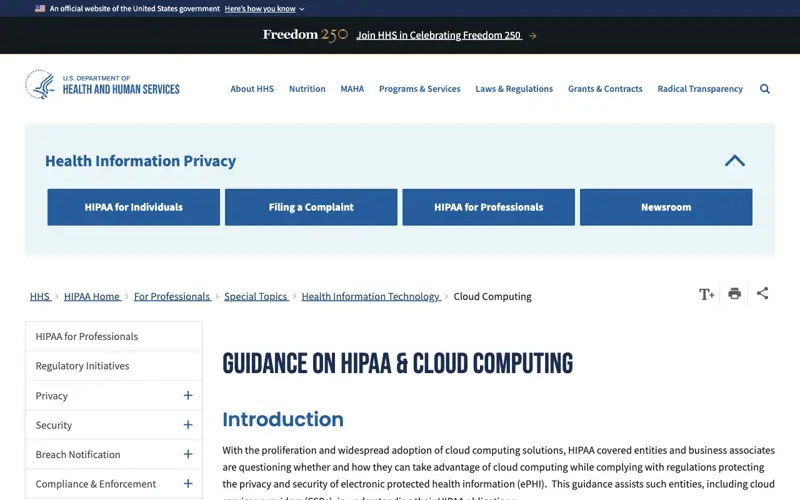800x500 pixels.
Task: Click the print page icon
Action: pos(734,293)
